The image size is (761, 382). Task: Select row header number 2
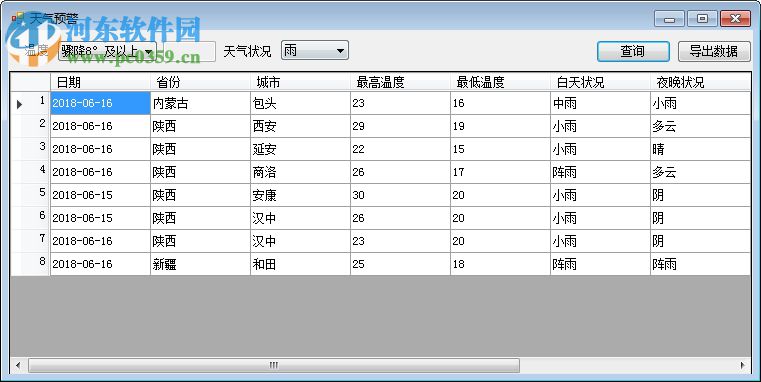[30, 126]
